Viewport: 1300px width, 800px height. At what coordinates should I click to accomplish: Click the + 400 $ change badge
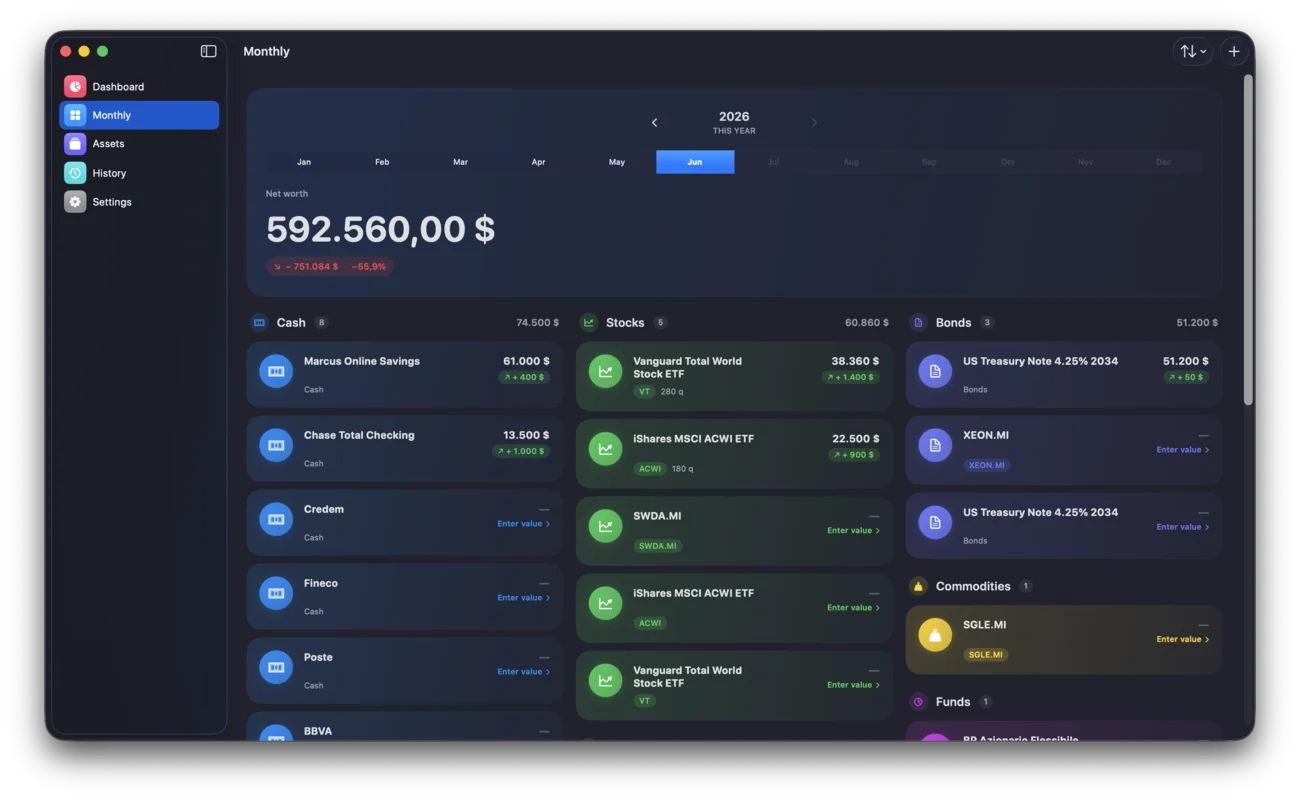[524, 377]
